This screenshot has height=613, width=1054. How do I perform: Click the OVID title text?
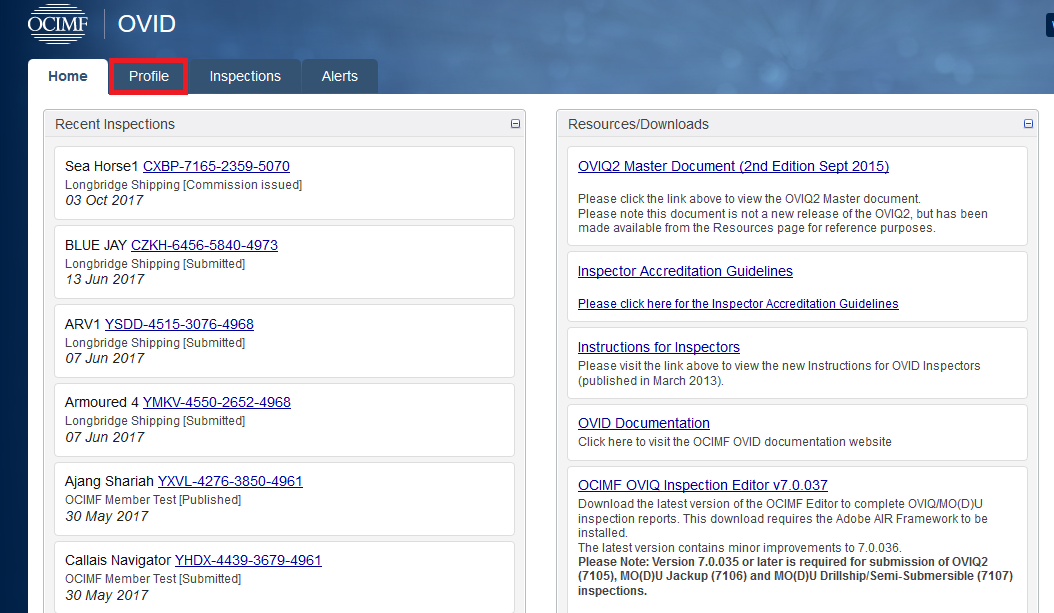[147, 24]
